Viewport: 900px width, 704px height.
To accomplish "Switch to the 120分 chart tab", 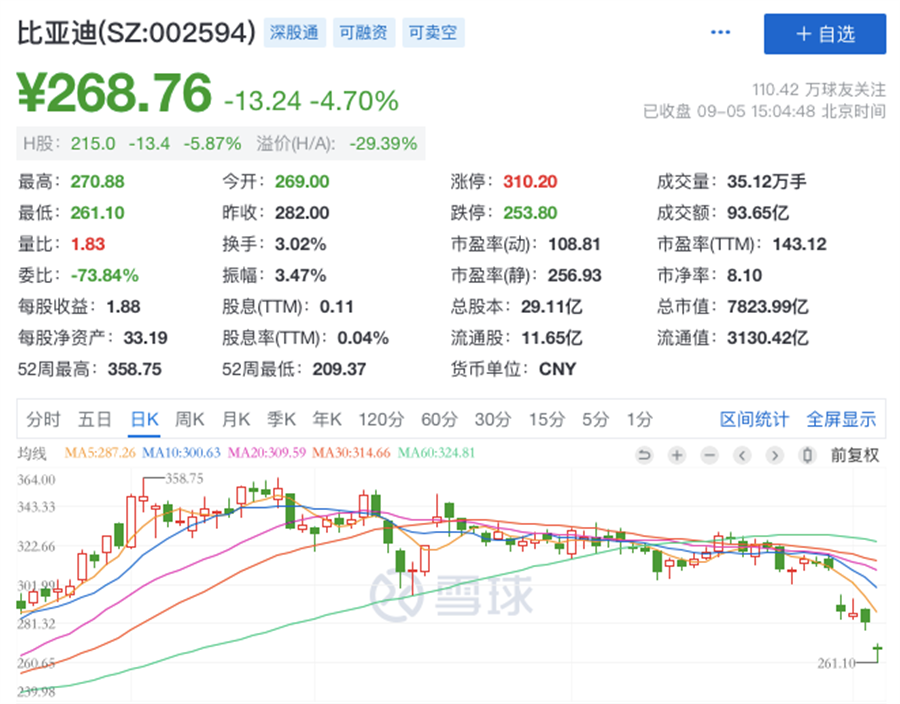I will [382, 419].
